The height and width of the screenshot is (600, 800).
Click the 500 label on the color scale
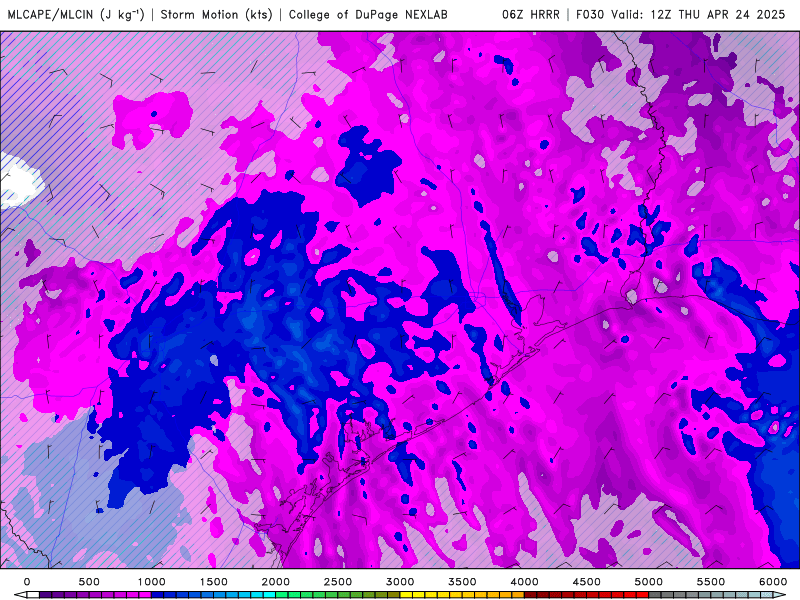(89, 582)
